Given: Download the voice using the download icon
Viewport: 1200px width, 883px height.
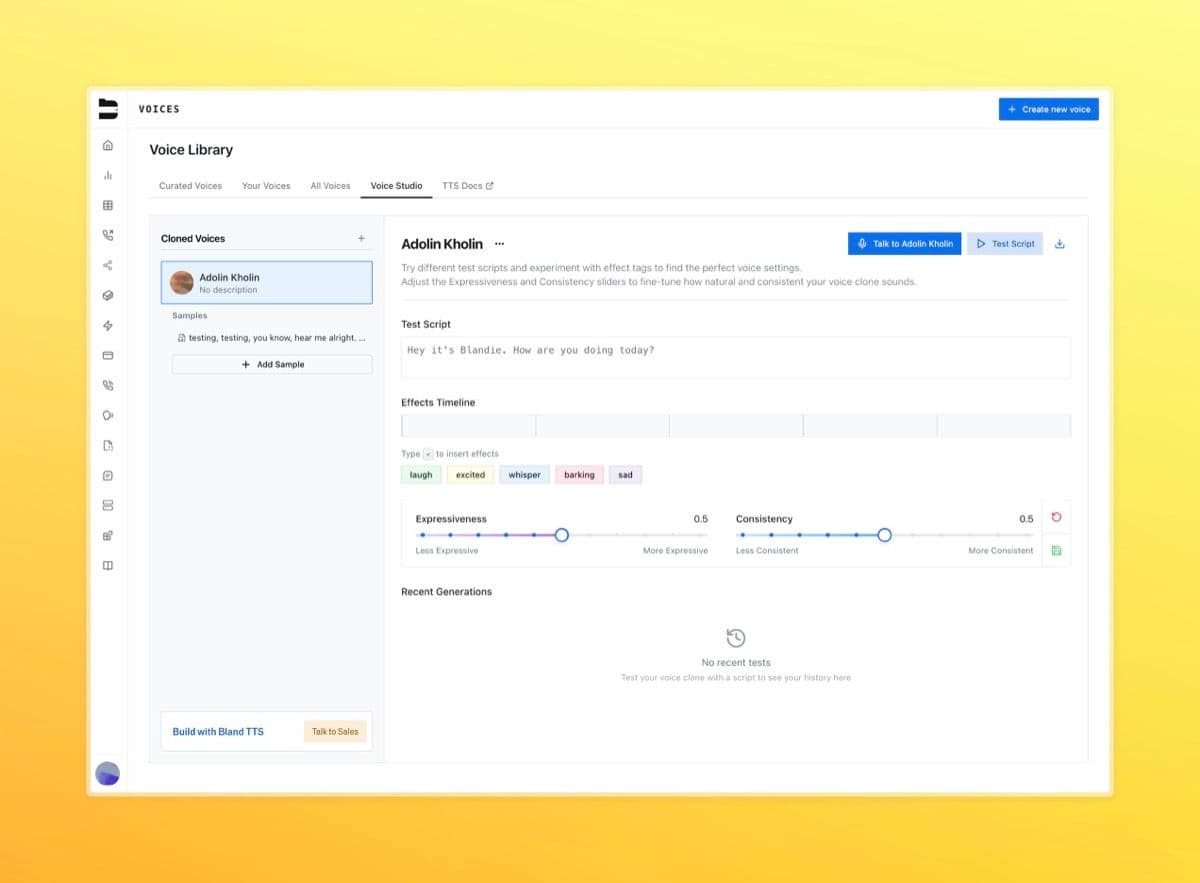Looking at the screenshot, I should click(x=1060, y=244).
